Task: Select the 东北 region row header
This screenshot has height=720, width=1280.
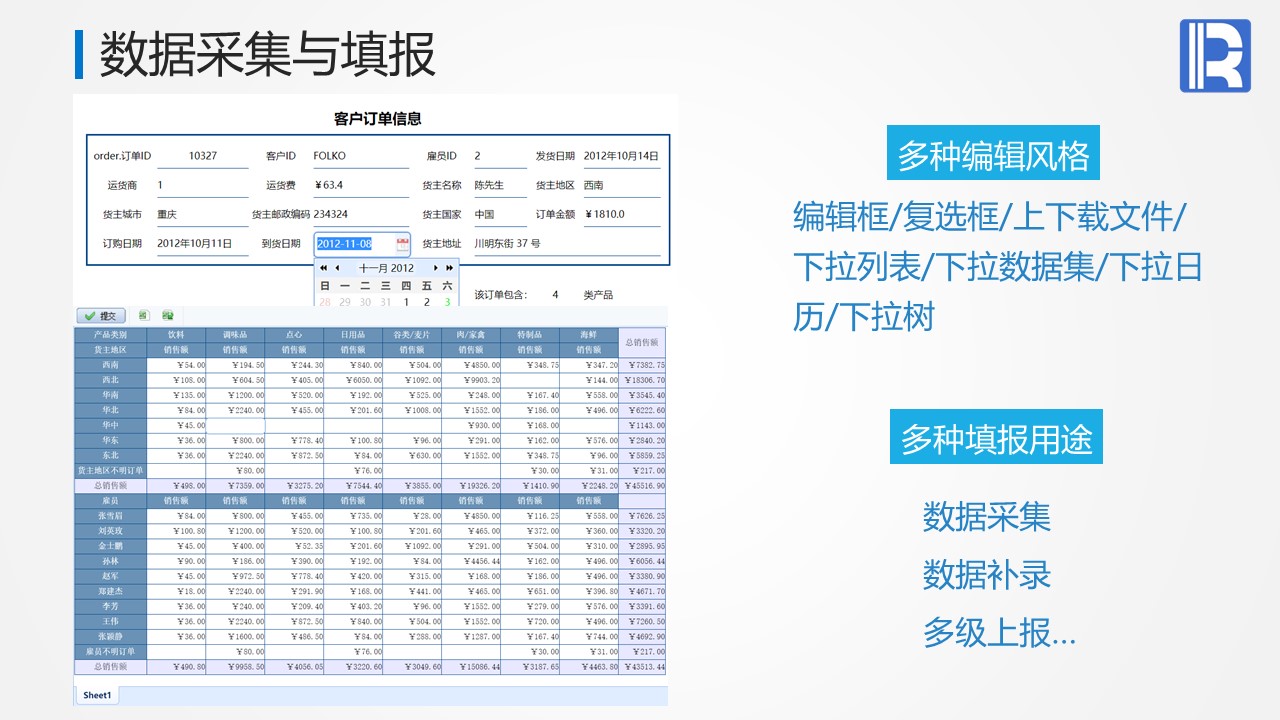Action: 110,455
